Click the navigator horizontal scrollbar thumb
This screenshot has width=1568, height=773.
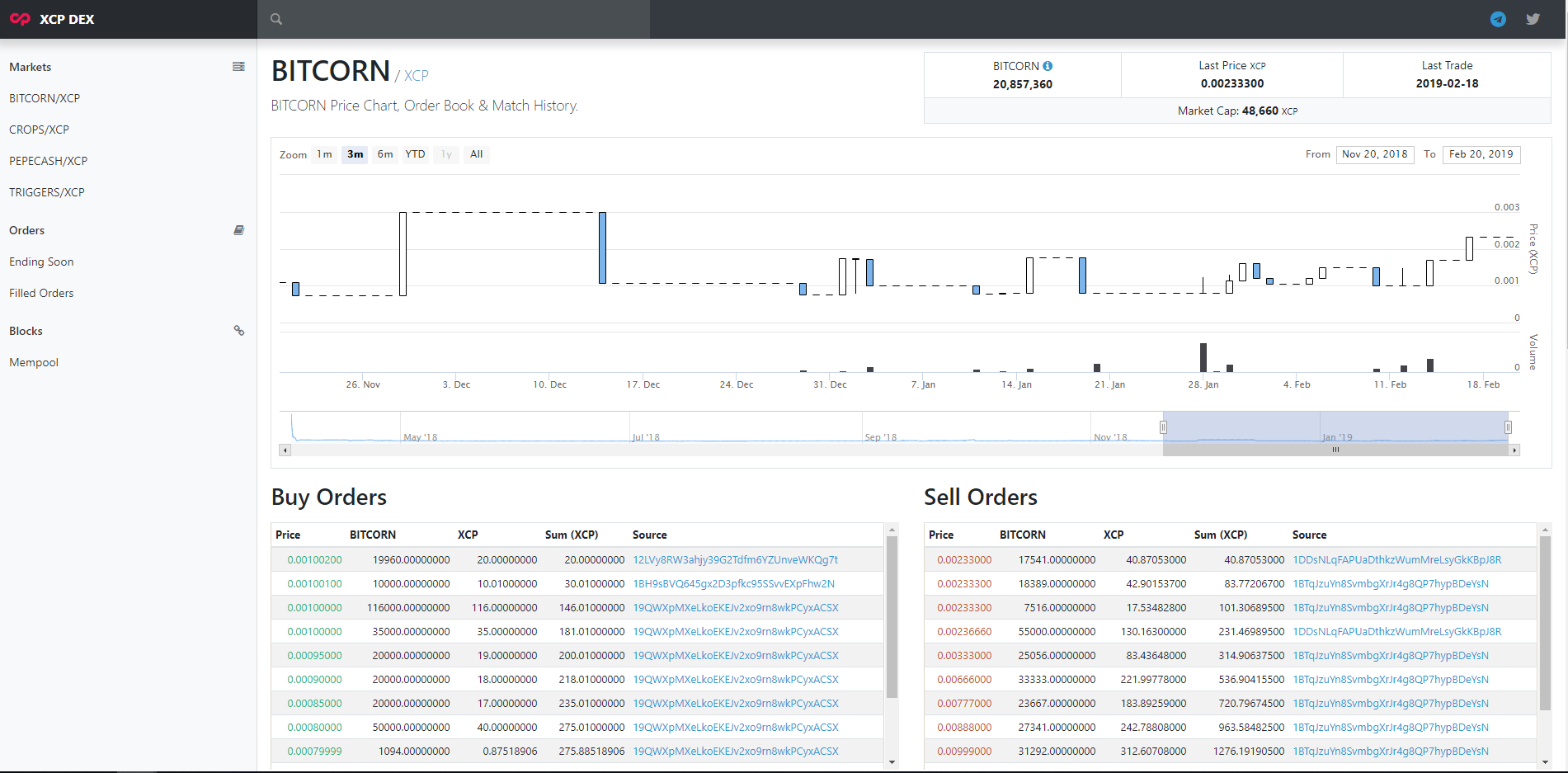pyautogui.click(x=1335, y=450)
